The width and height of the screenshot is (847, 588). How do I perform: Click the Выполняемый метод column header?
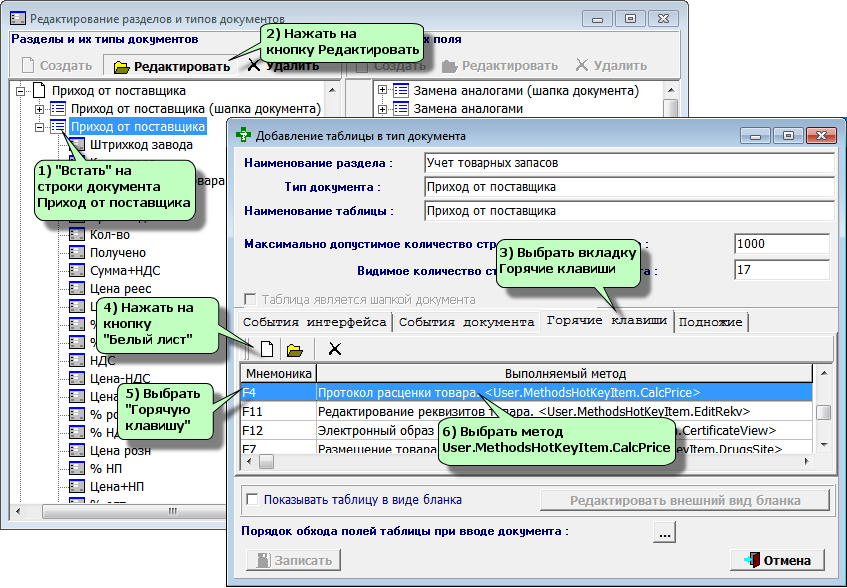(x=564, y=373)
